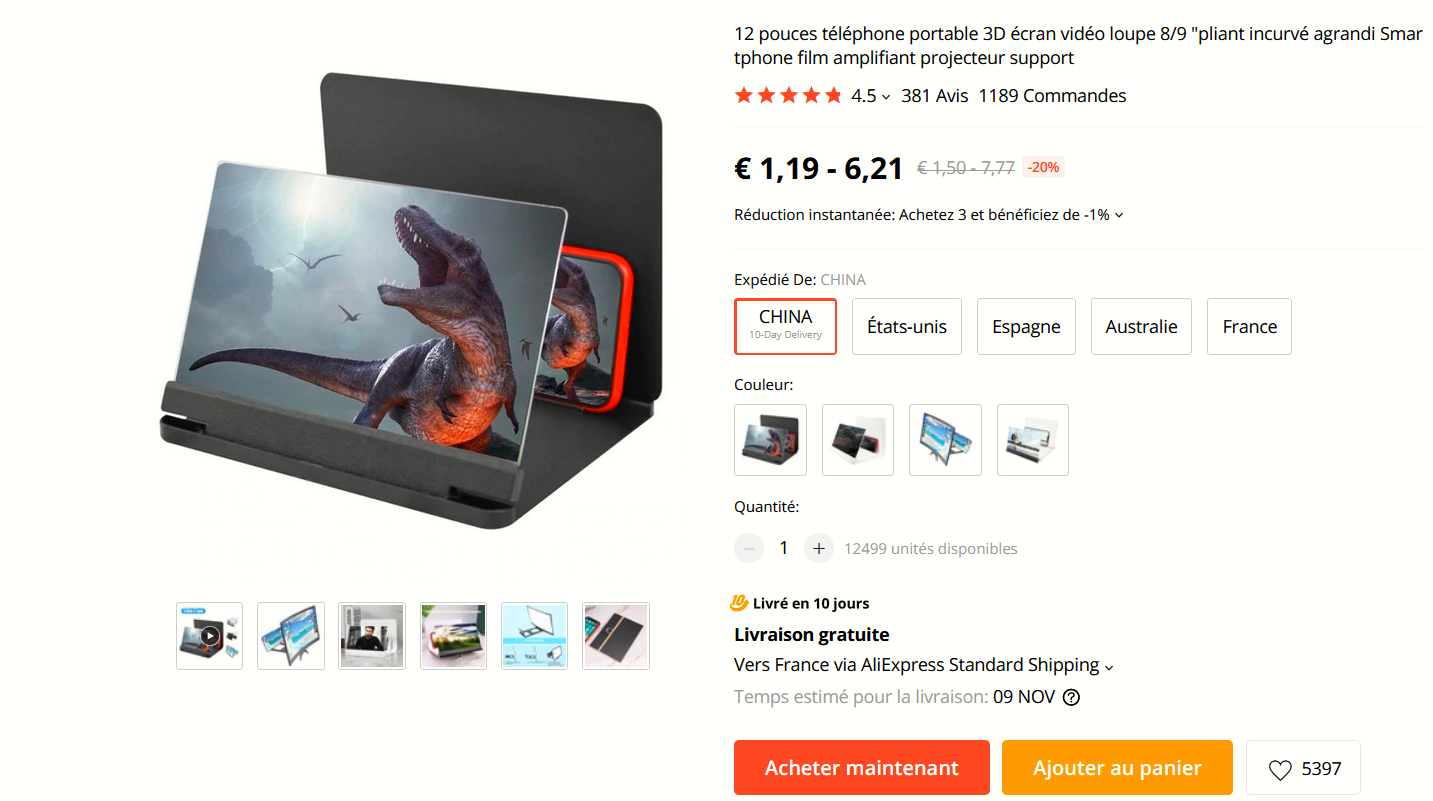View the second gallery thumbnail image
Screen dimensions: 1433x801
click(x=291, y=636)
